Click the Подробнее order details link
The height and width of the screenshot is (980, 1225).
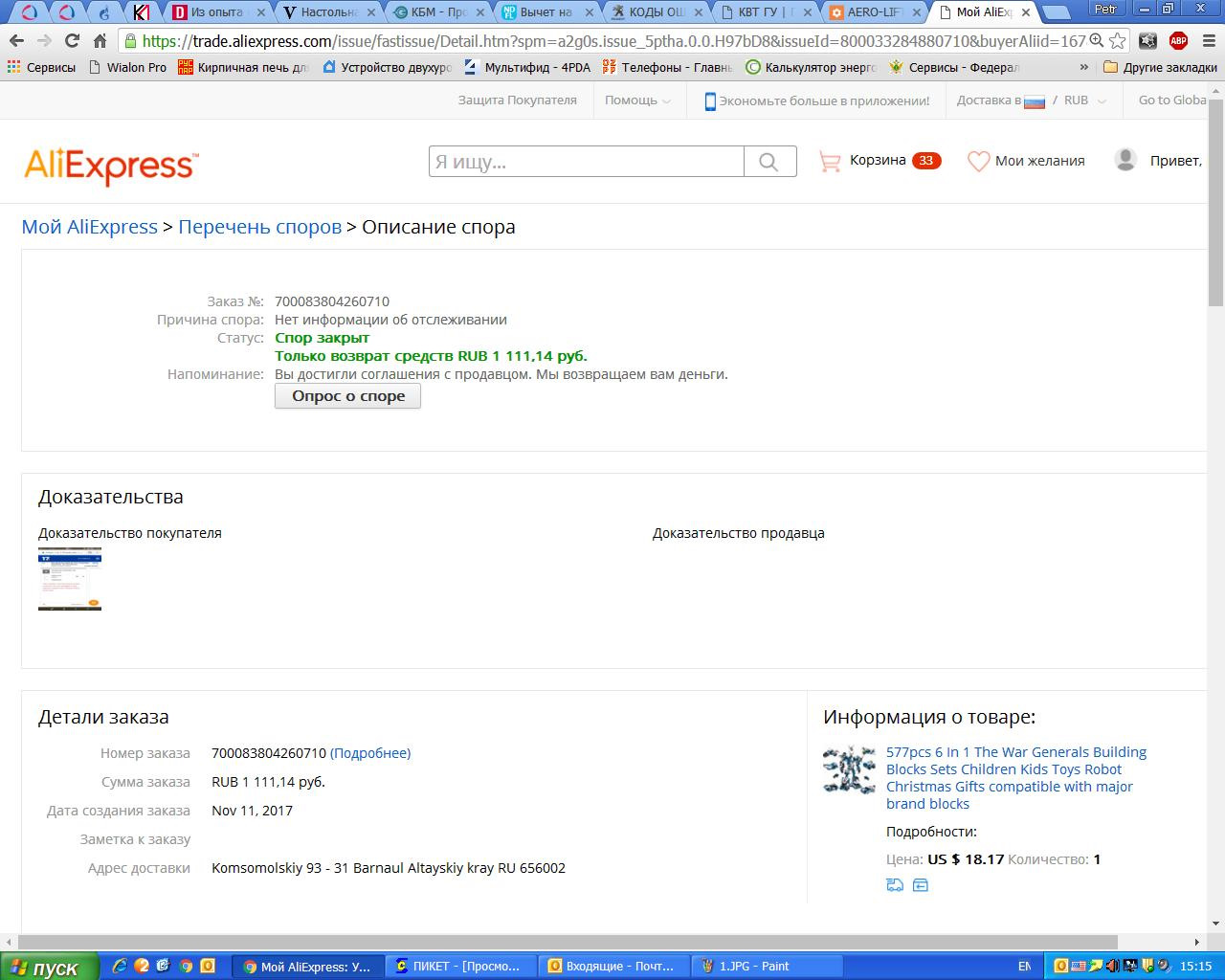click(370, 753)
